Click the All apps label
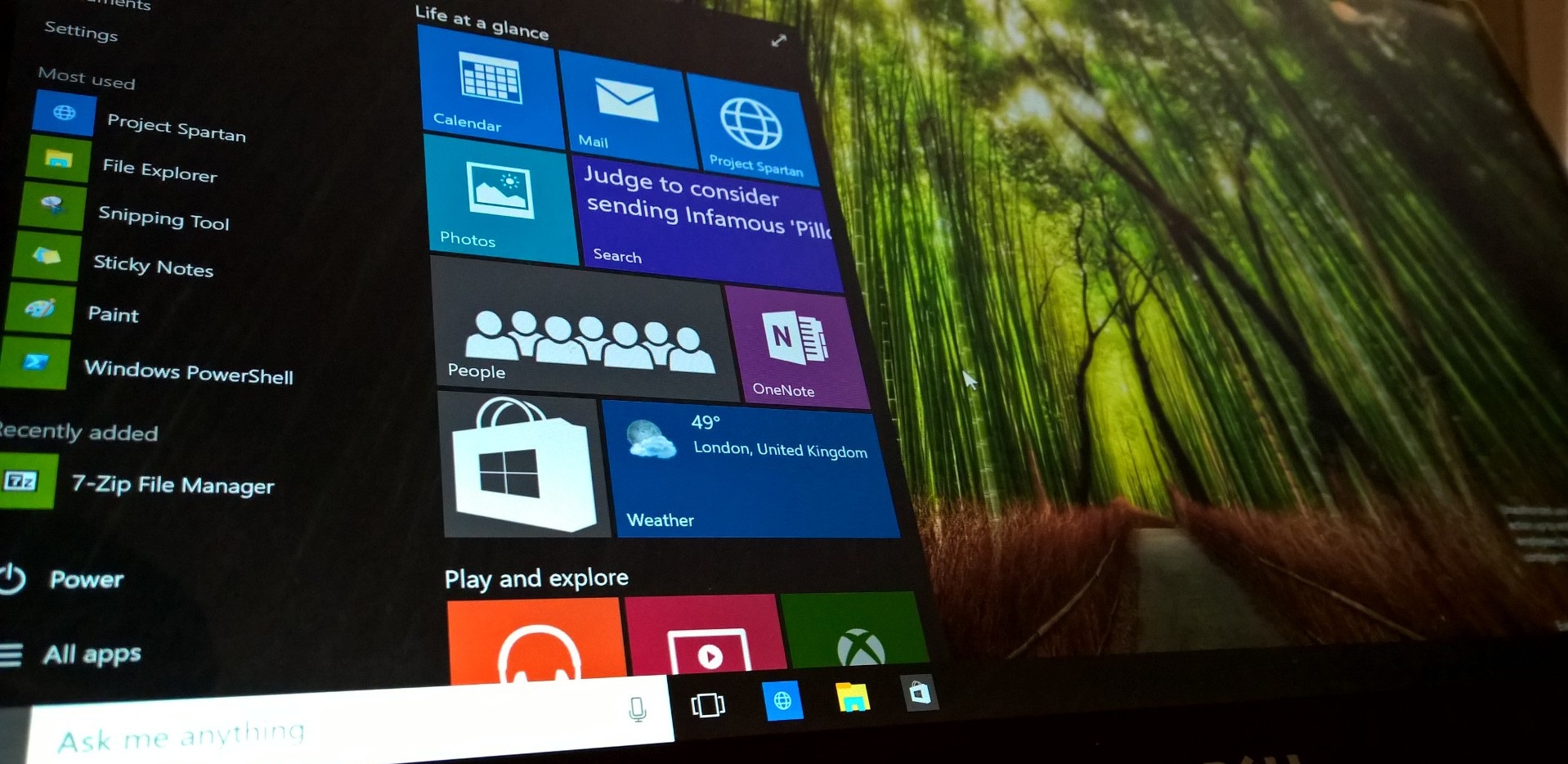 tap(92, 654)
